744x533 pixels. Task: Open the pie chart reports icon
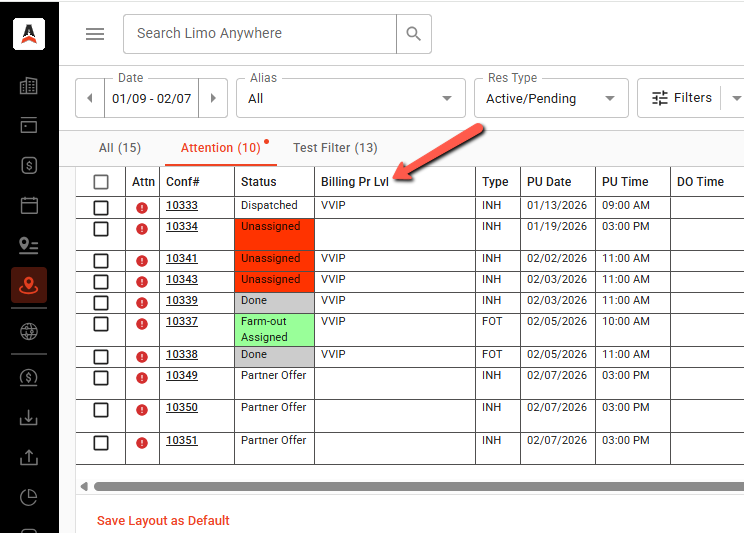pos(29,497)
